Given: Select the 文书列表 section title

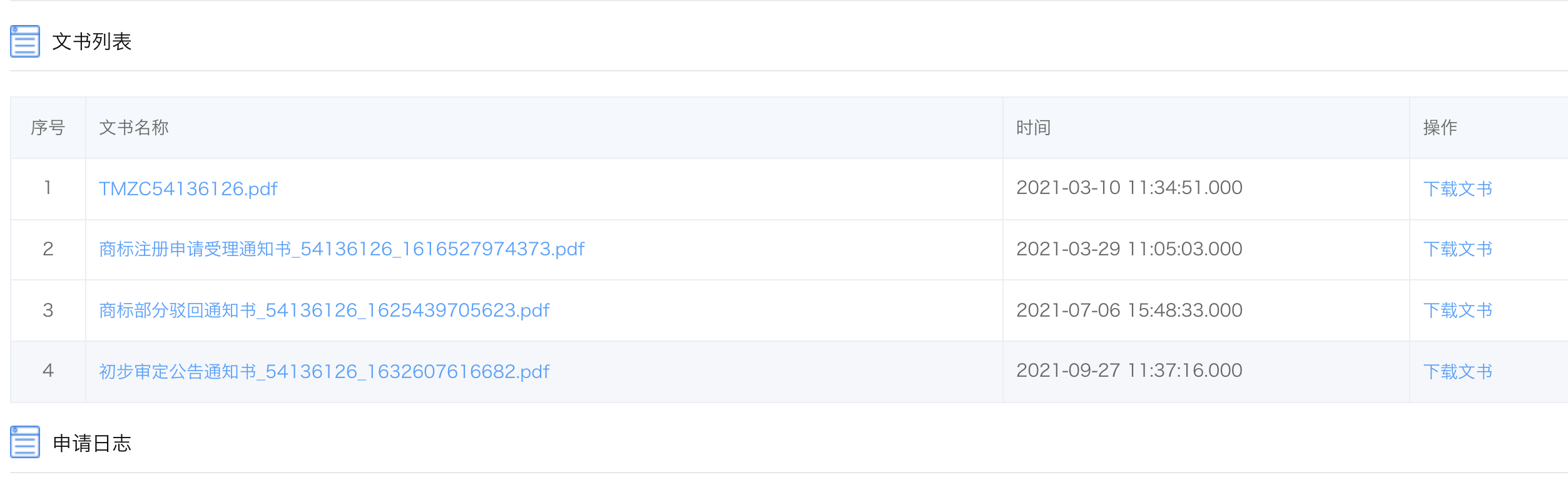Looking at the screenshot, I should (x=92, y=42).
